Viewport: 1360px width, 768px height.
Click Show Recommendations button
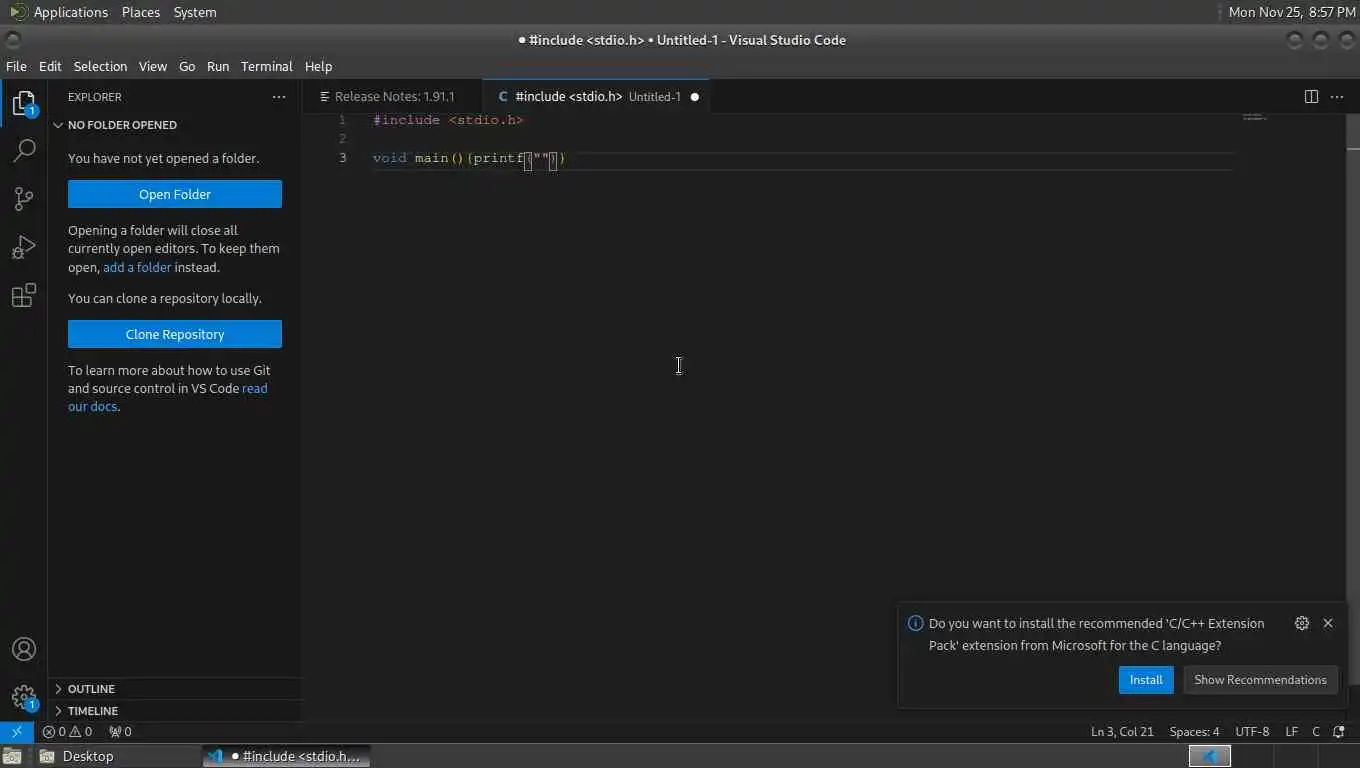(1260, 680)
